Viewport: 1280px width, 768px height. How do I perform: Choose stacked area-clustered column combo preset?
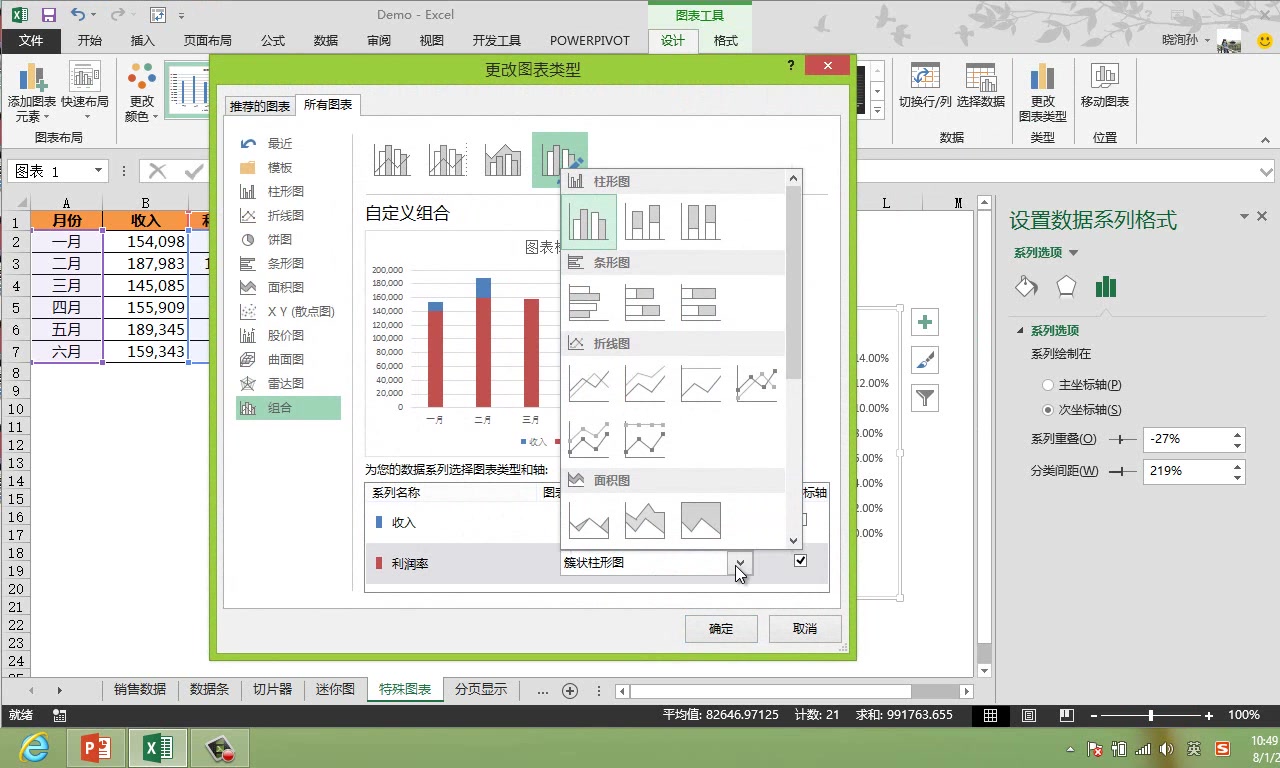504,160
